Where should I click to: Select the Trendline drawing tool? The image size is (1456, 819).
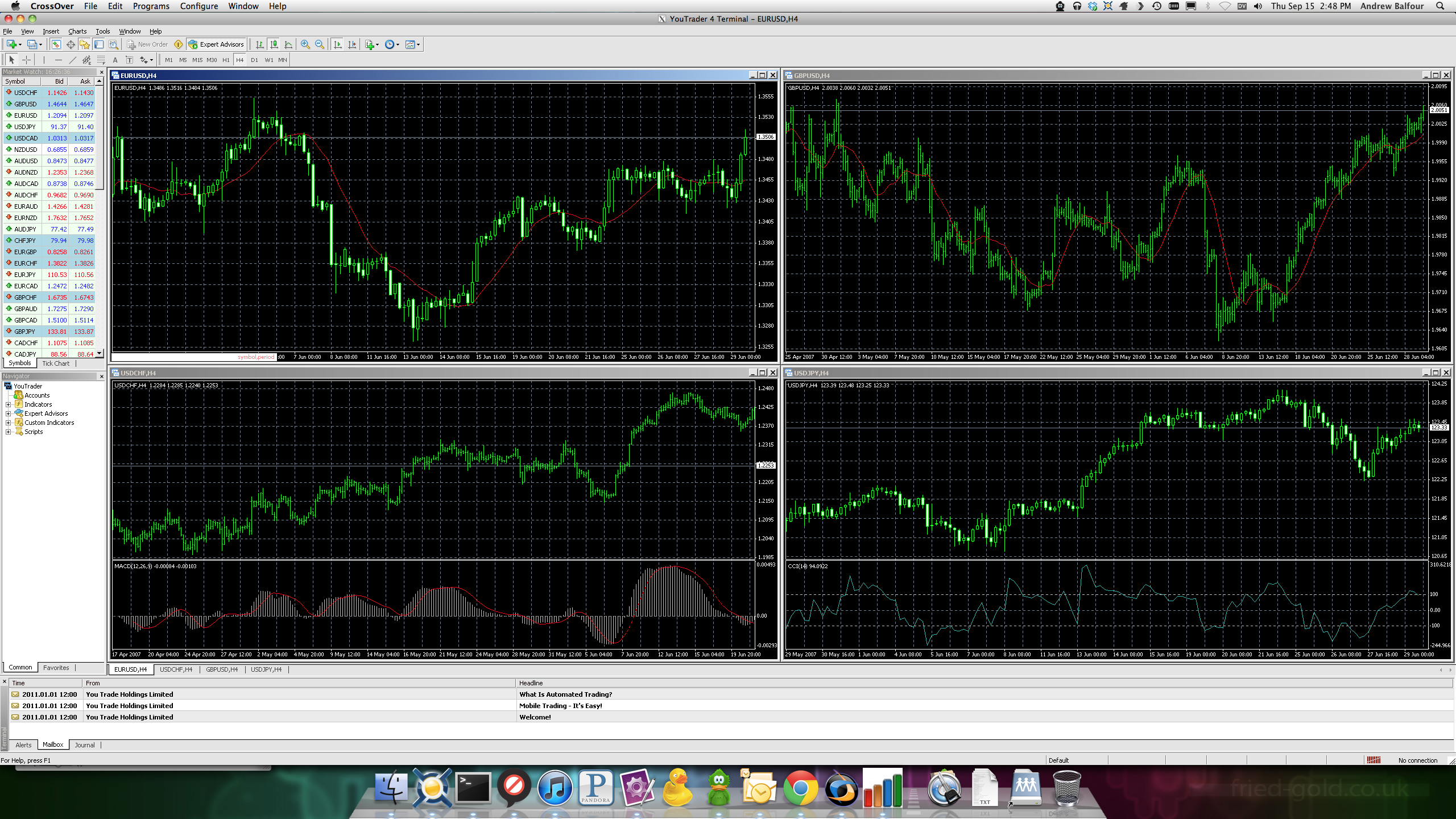[73, 60]
